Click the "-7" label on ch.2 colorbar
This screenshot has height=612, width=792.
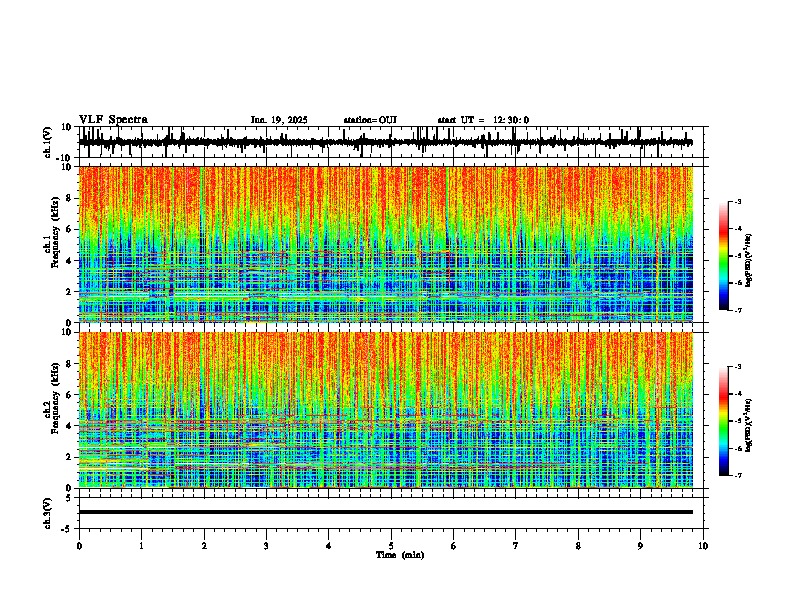pyautogui.click(x=738, y=475)
